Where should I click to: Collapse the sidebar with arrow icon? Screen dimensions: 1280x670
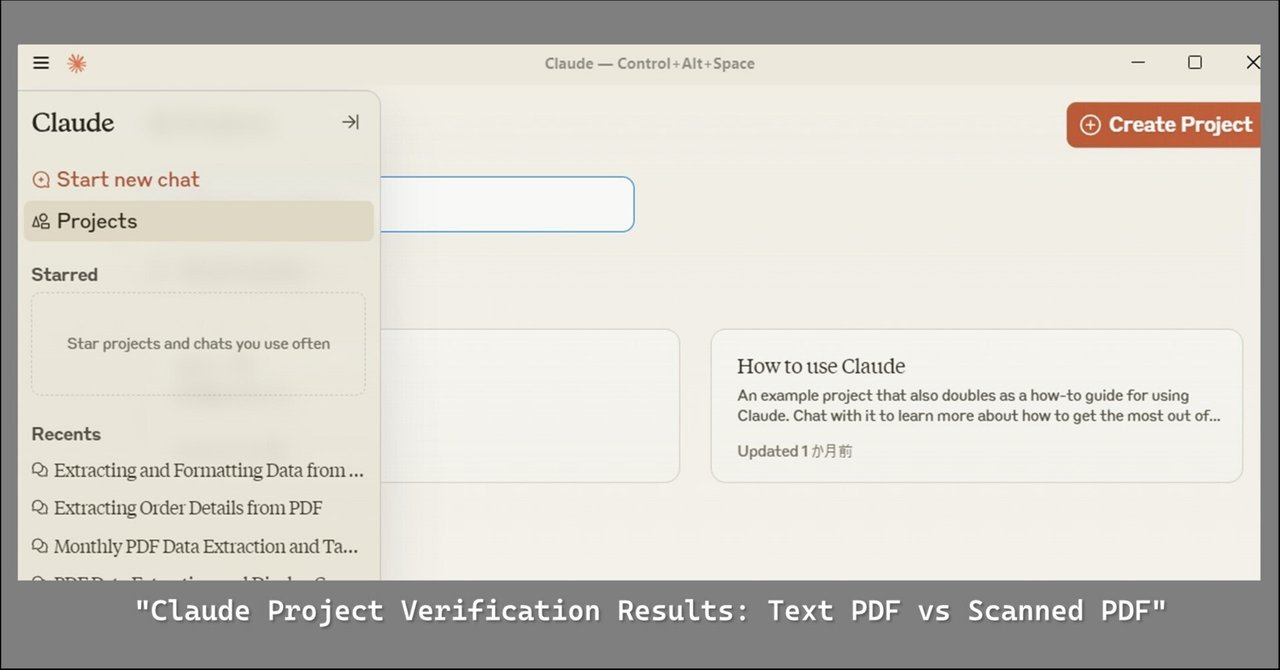pyautogui.click(x=350, y=122)
